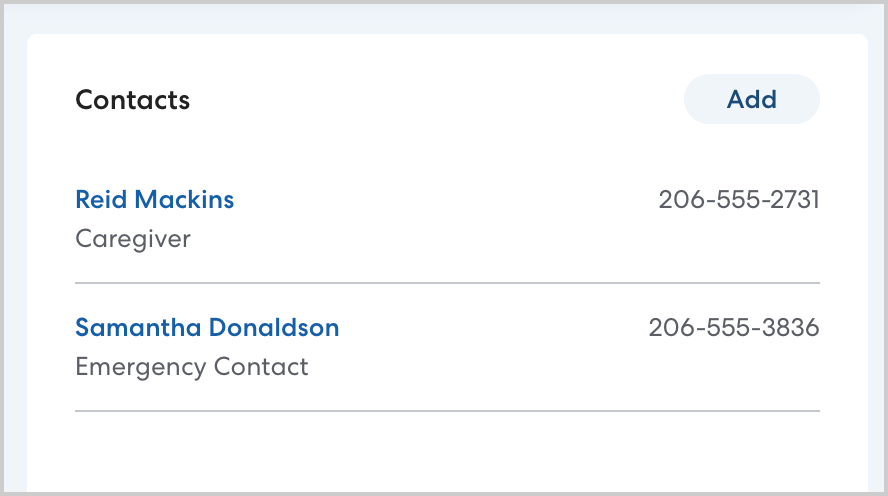The image size is (888, 496).
Task: Click phone number 206-555-2731
Action: click(x=738, y=200)
